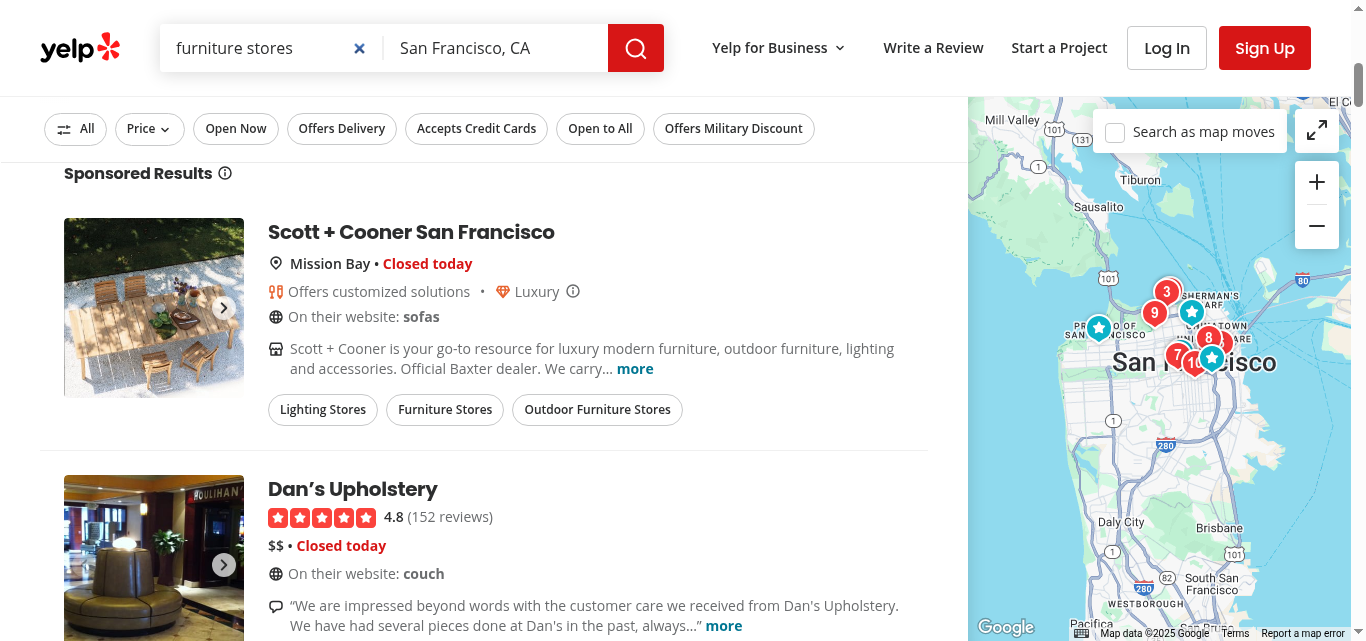
Task: Expand the map to full screen
Action: coord(1317,130)
